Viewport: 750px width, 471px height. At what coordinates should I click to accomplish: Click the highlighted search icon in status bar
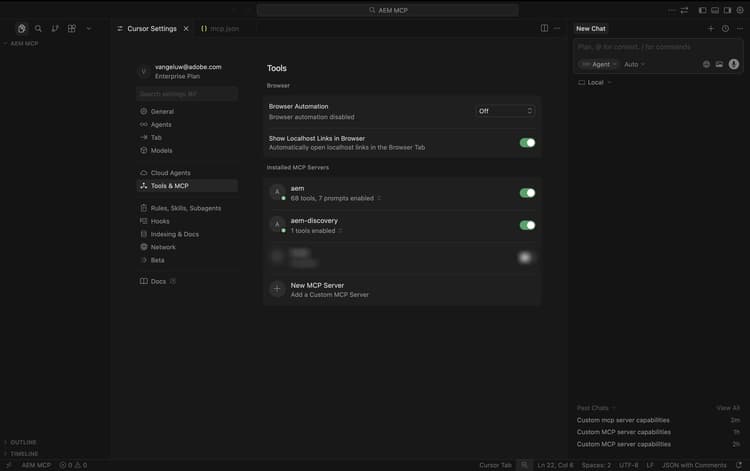point(524,465)
